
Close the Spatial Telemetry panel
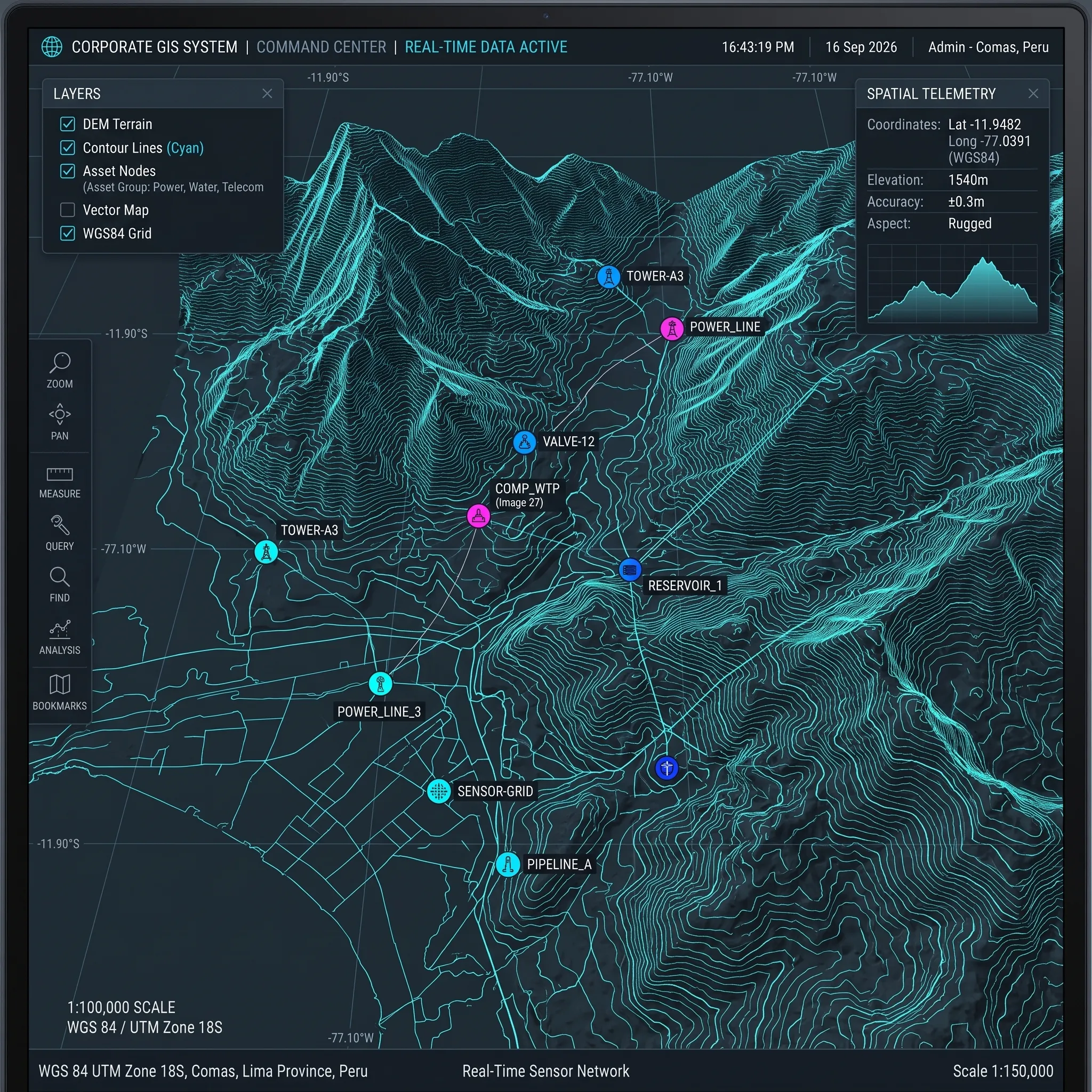click(x=1033, y=94)
